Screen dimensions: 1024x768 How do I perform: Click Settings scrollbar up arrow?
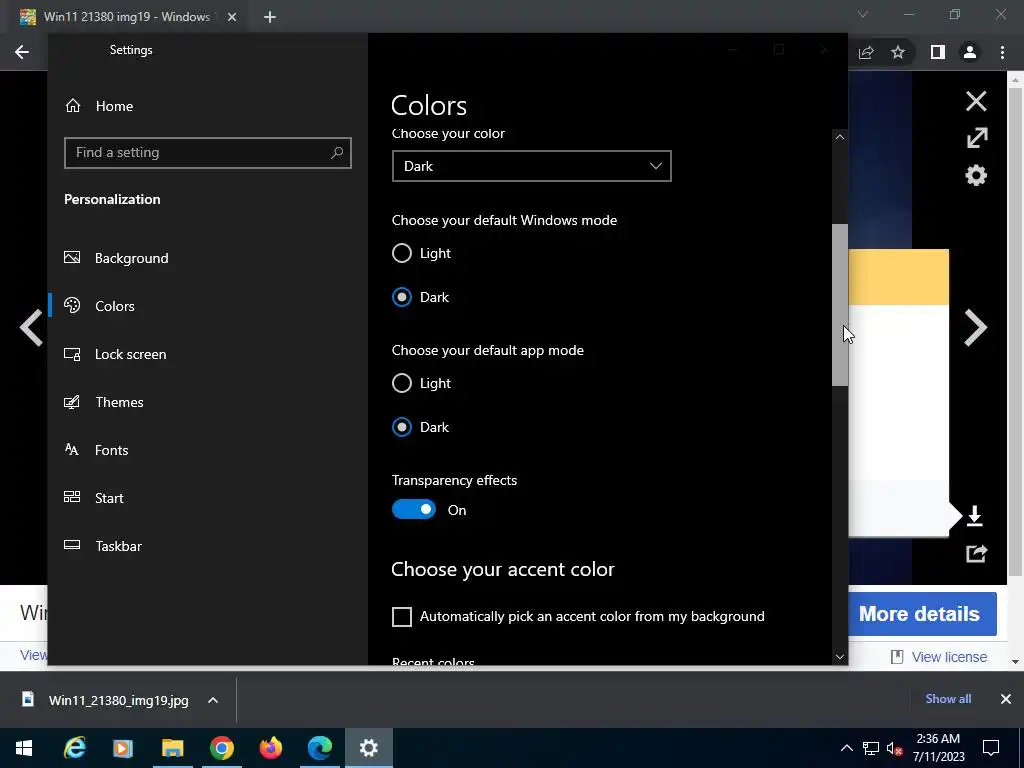pyautogui.click(x=840, y=137)
